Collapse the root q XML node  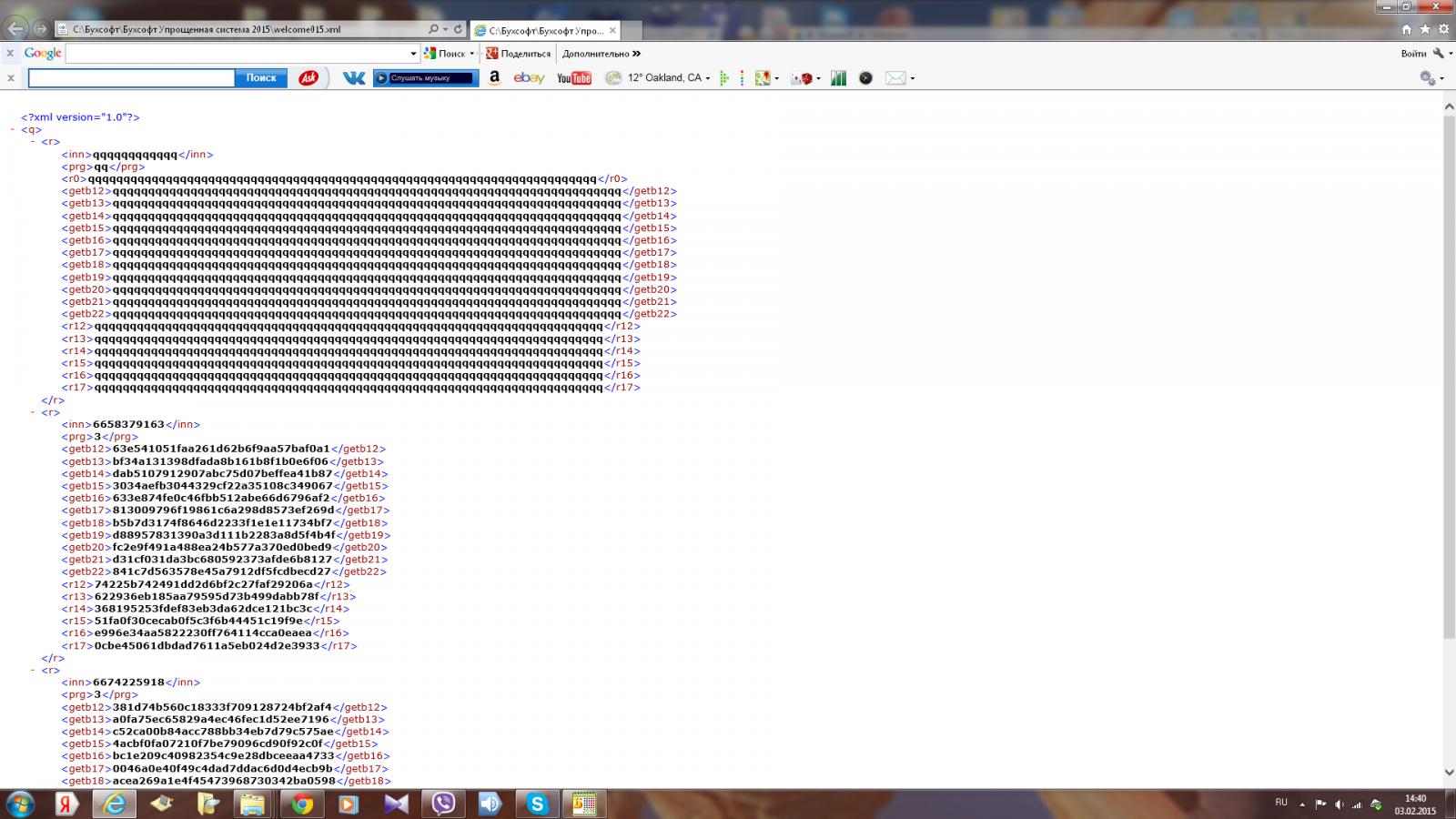(13, 130)
